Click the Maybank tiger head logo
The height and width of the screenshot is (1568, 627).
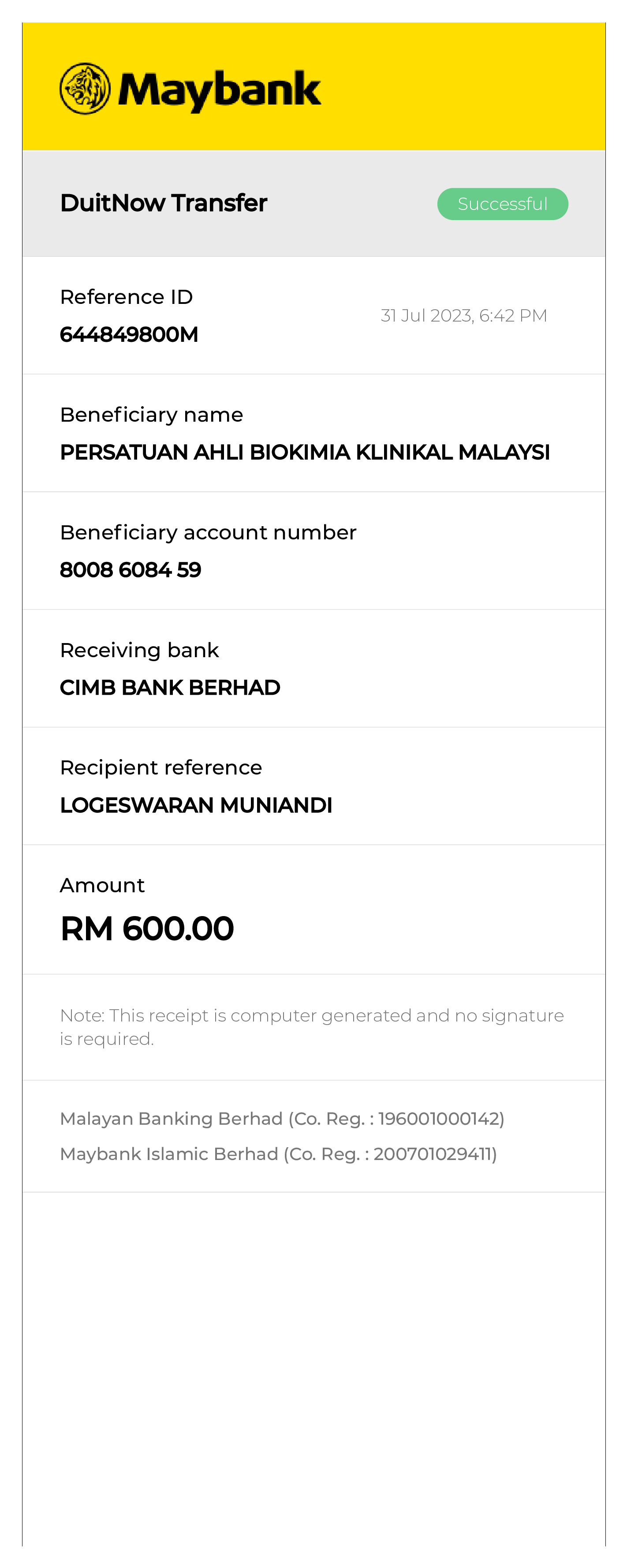tap(85, 89)
